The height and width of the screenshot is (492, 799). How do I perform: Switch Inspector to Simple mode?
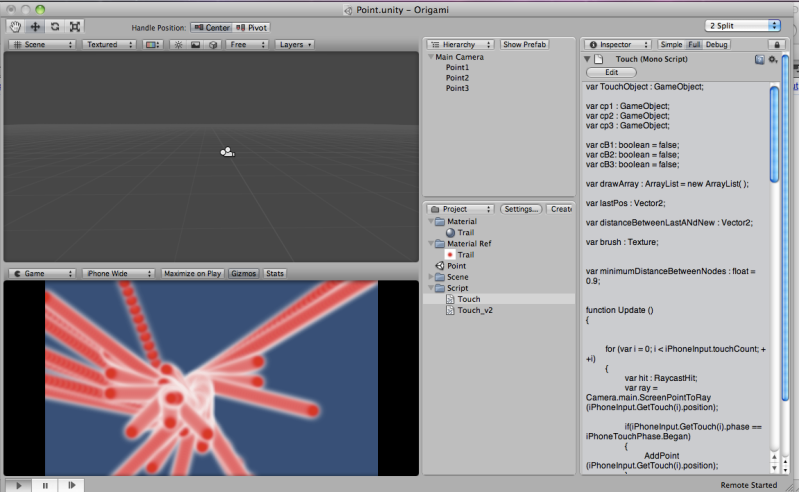click(x=671, y=45)
